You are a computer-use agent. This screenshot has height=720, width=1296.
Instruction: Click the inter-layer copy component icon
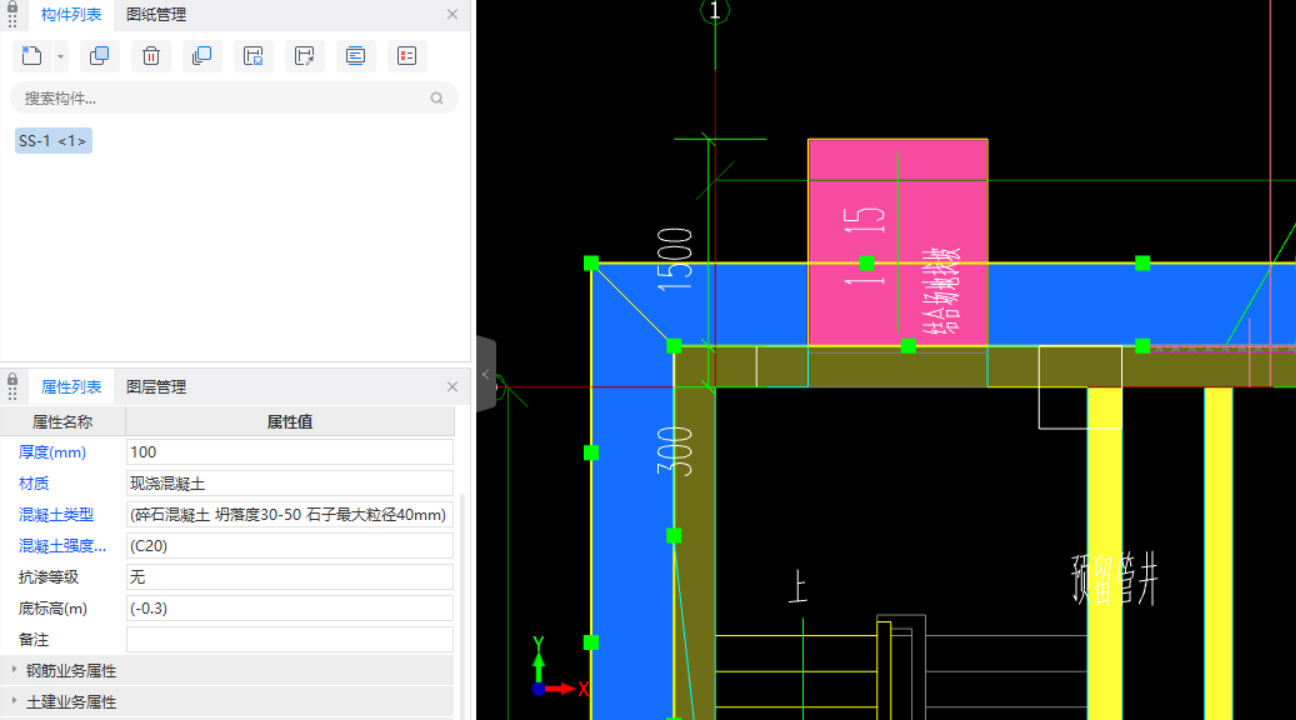202,56
